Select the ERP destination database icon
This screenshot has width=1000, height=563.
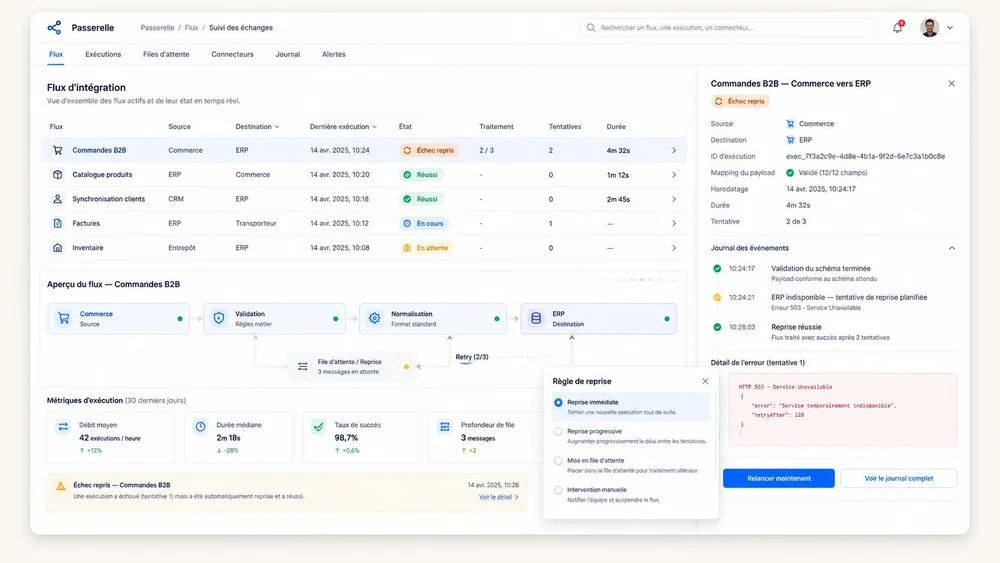click(x=536, y=318)
